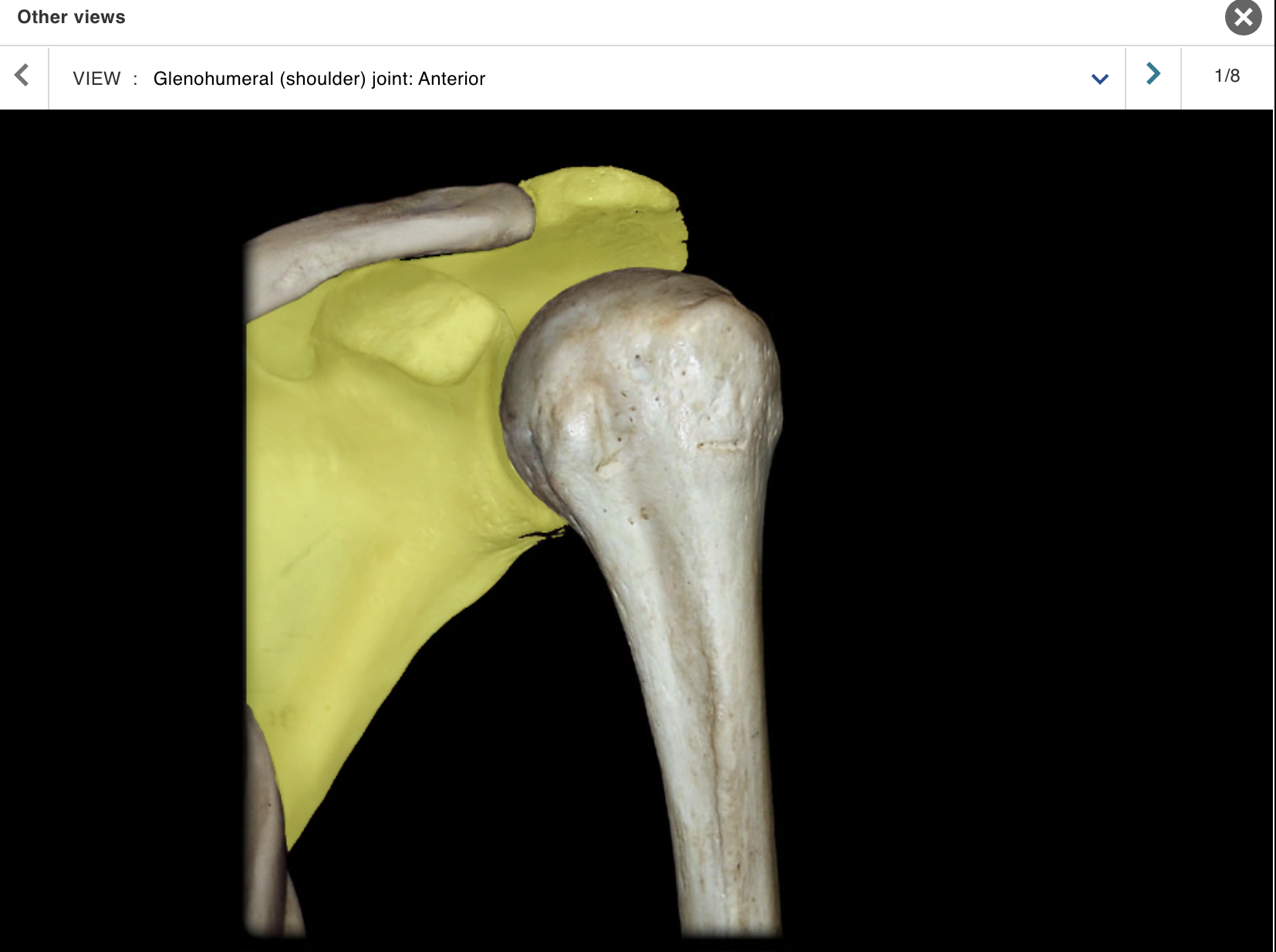Click the 1/8 page counter
Viewport: 1276px width, 952px height.
[1225, 75]
